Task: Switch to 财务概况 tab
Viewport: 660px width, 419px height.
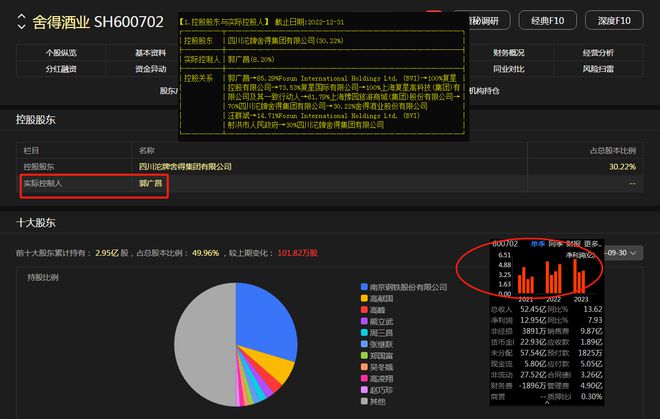Action: (x=509, y=53)
